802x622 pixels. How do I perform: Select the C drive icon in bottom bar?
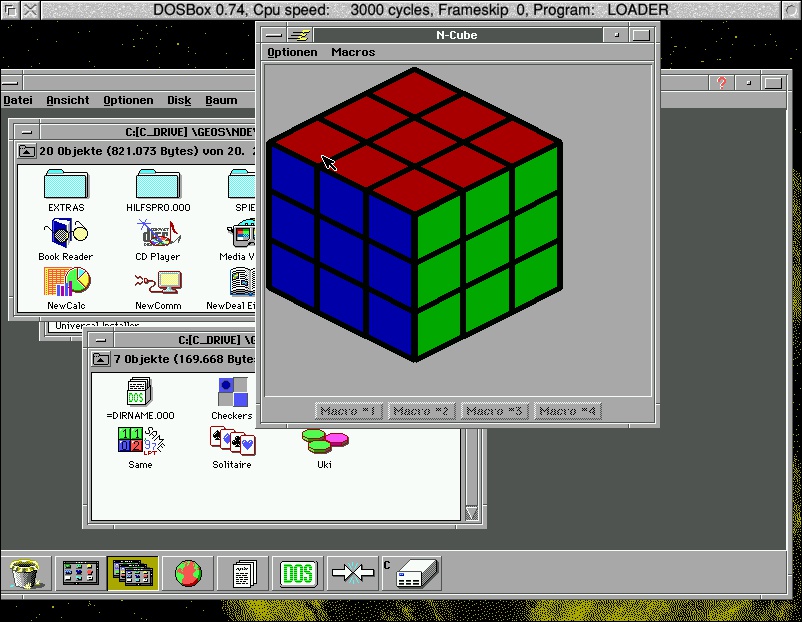tap(411, 573)
